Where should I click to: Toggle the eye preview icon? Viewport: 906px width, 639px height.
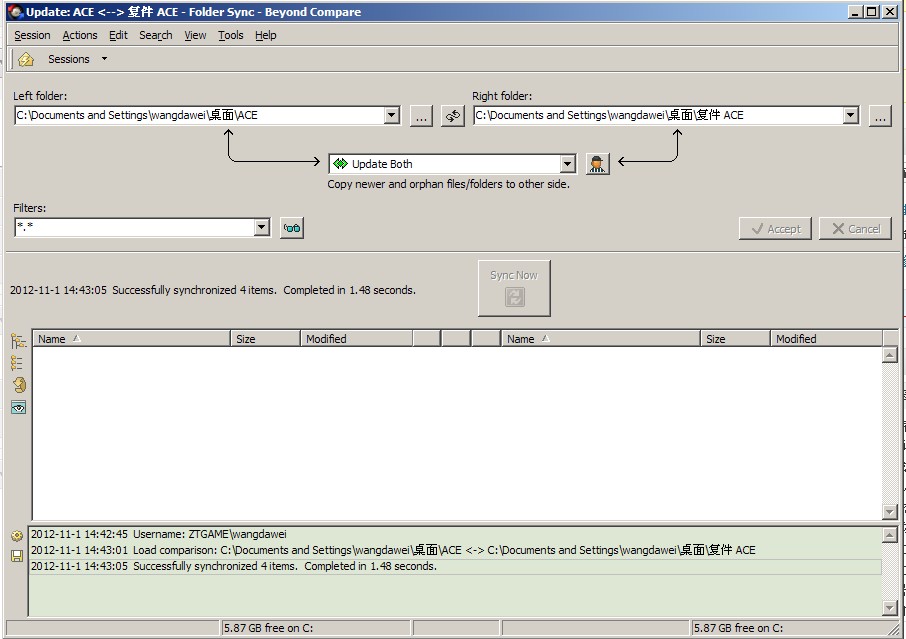click(x=18, y=407)
